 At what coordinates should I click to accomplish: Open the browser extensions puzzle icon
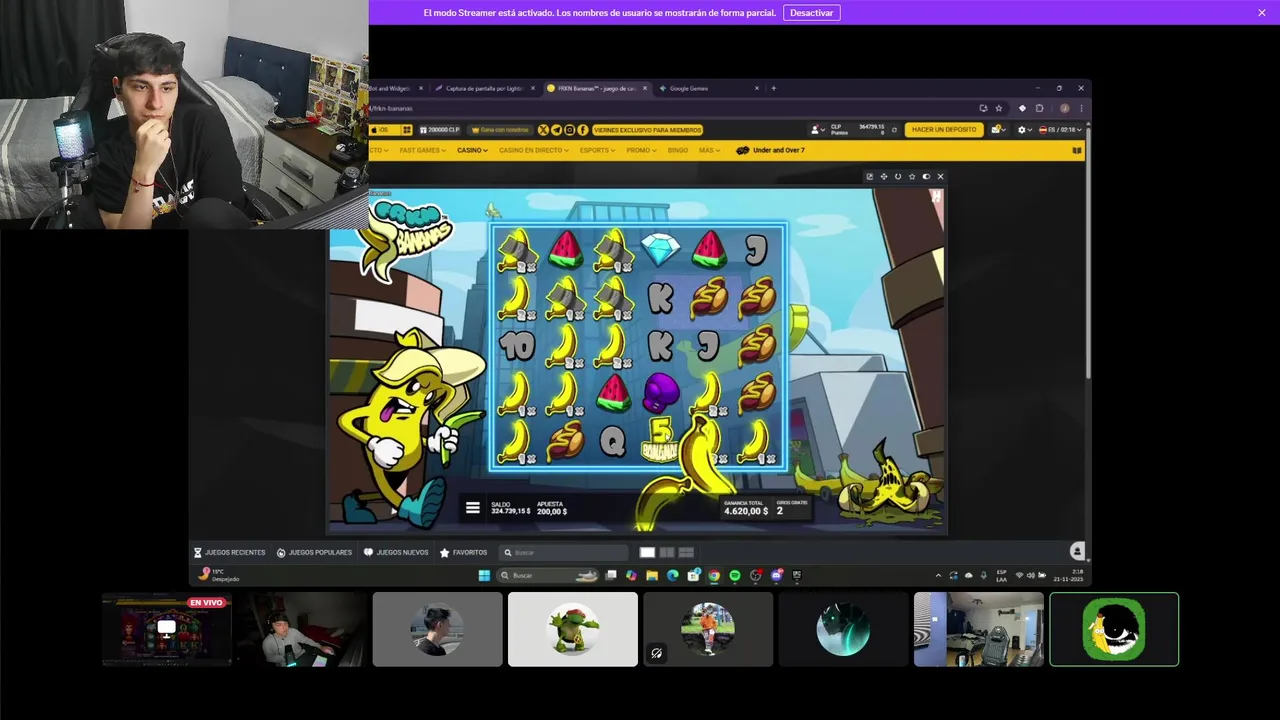1039,108
